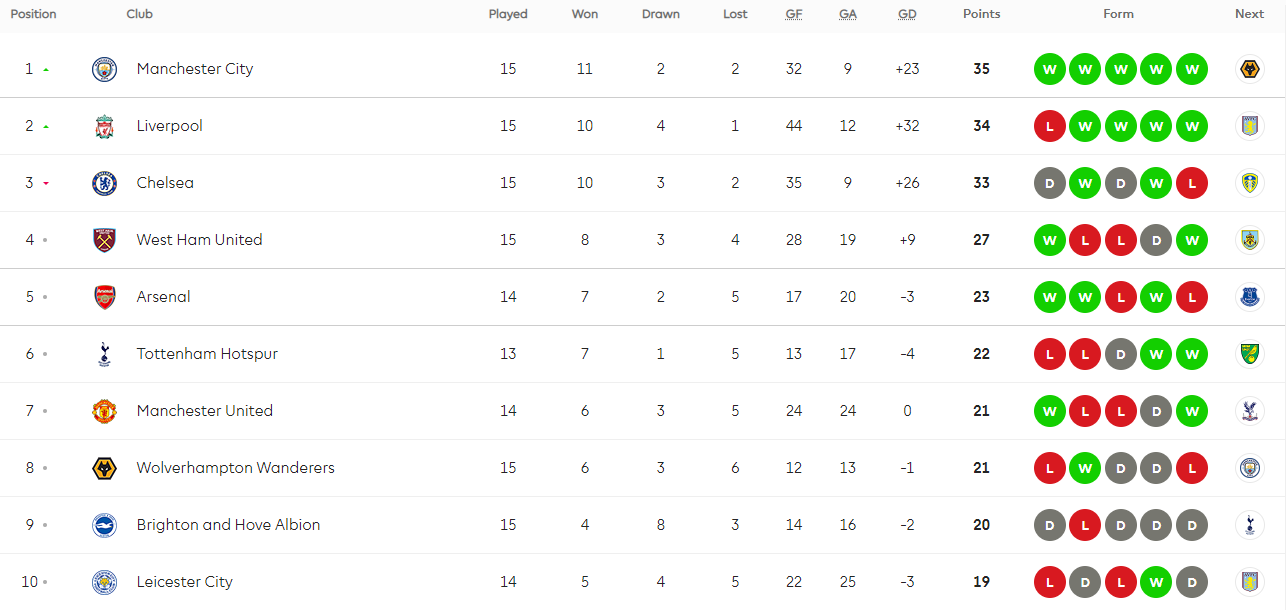Click the GF column header
The image size is (1287, 610).
pos(793,14)
